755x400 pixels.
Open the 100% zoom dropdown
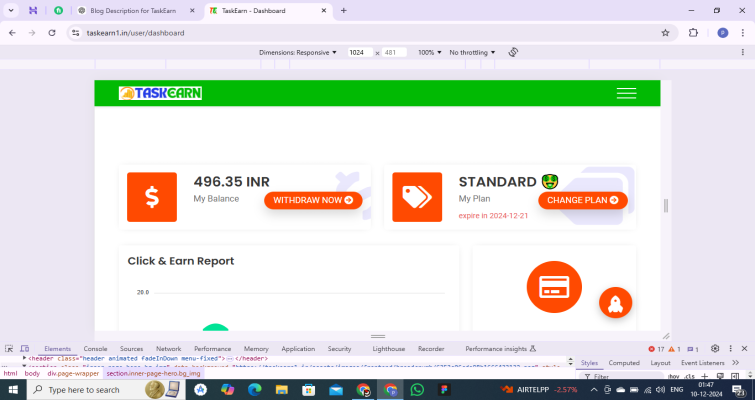pos(429,52)
